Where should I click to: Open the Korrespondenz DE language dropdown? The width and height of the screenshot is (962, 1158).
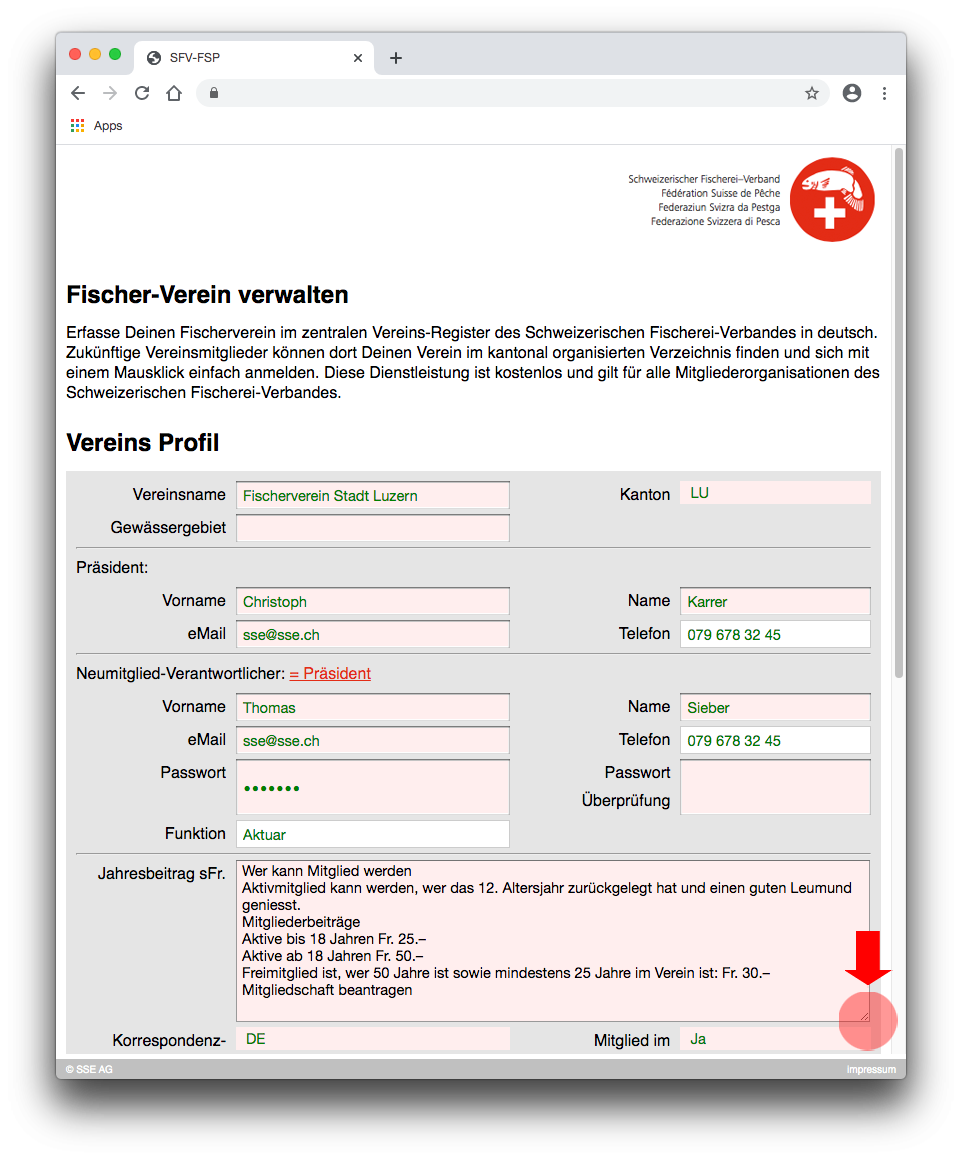click(x=372, y=1039)
